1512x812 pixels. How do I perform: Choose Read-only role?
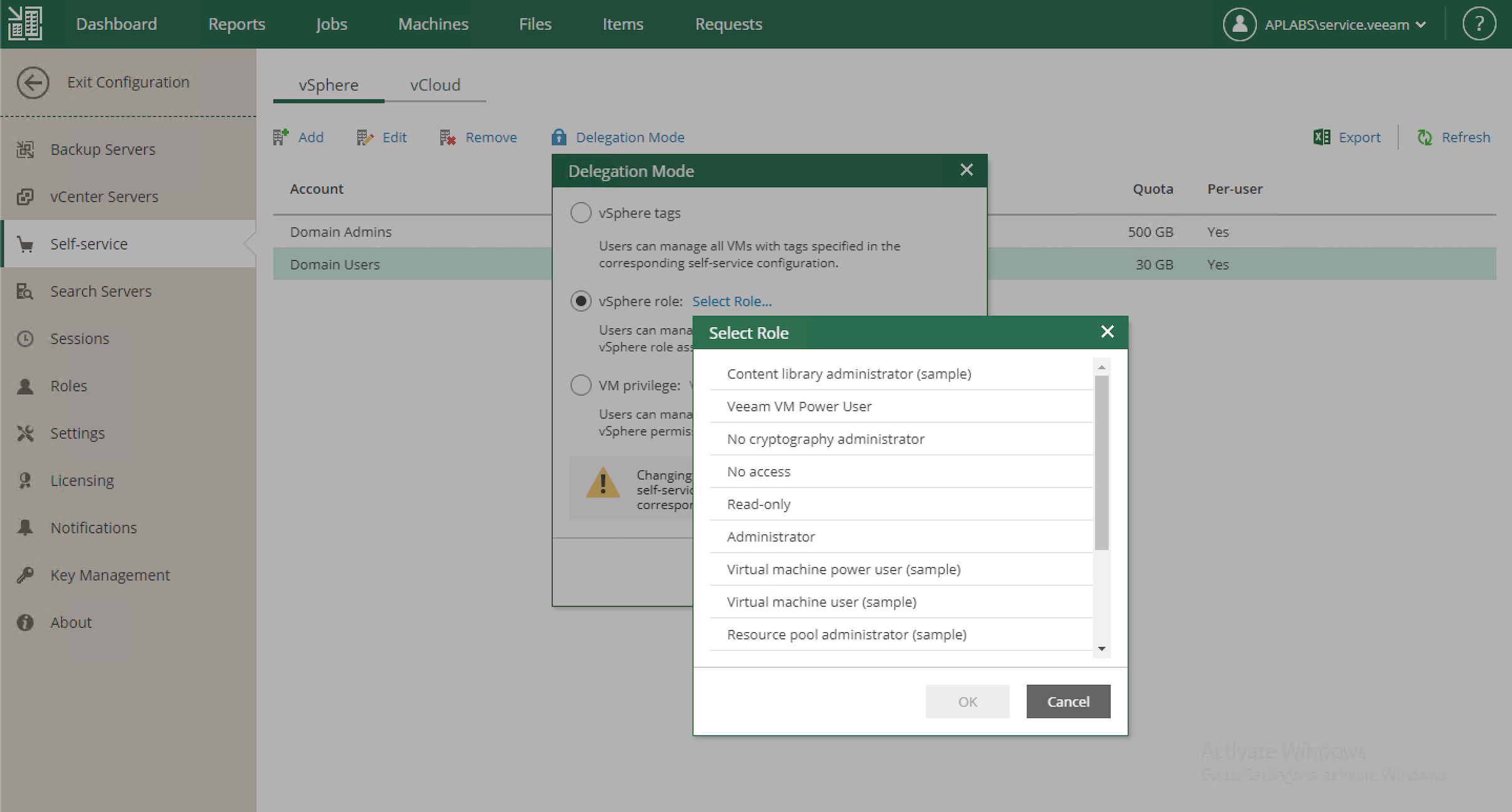pos(901,504)
